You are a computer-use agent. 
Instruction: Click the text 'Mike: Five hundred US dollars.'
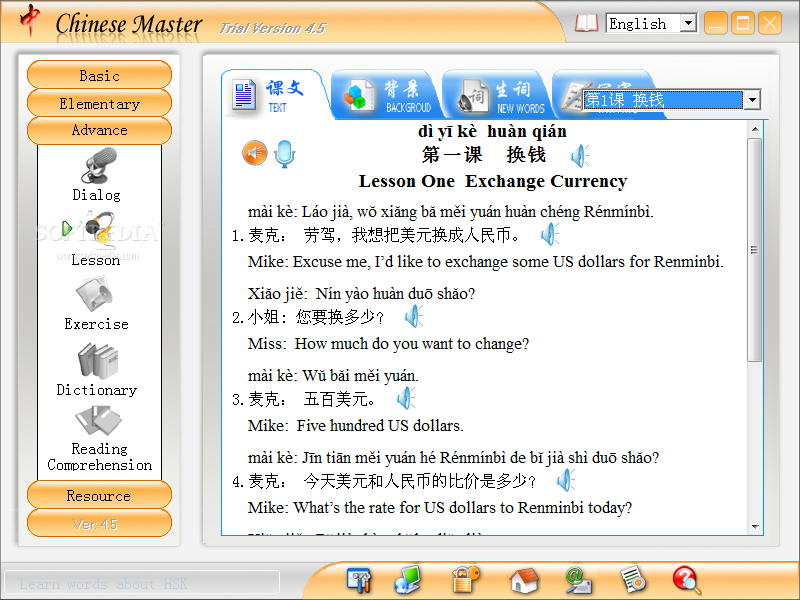click(356, 426)
